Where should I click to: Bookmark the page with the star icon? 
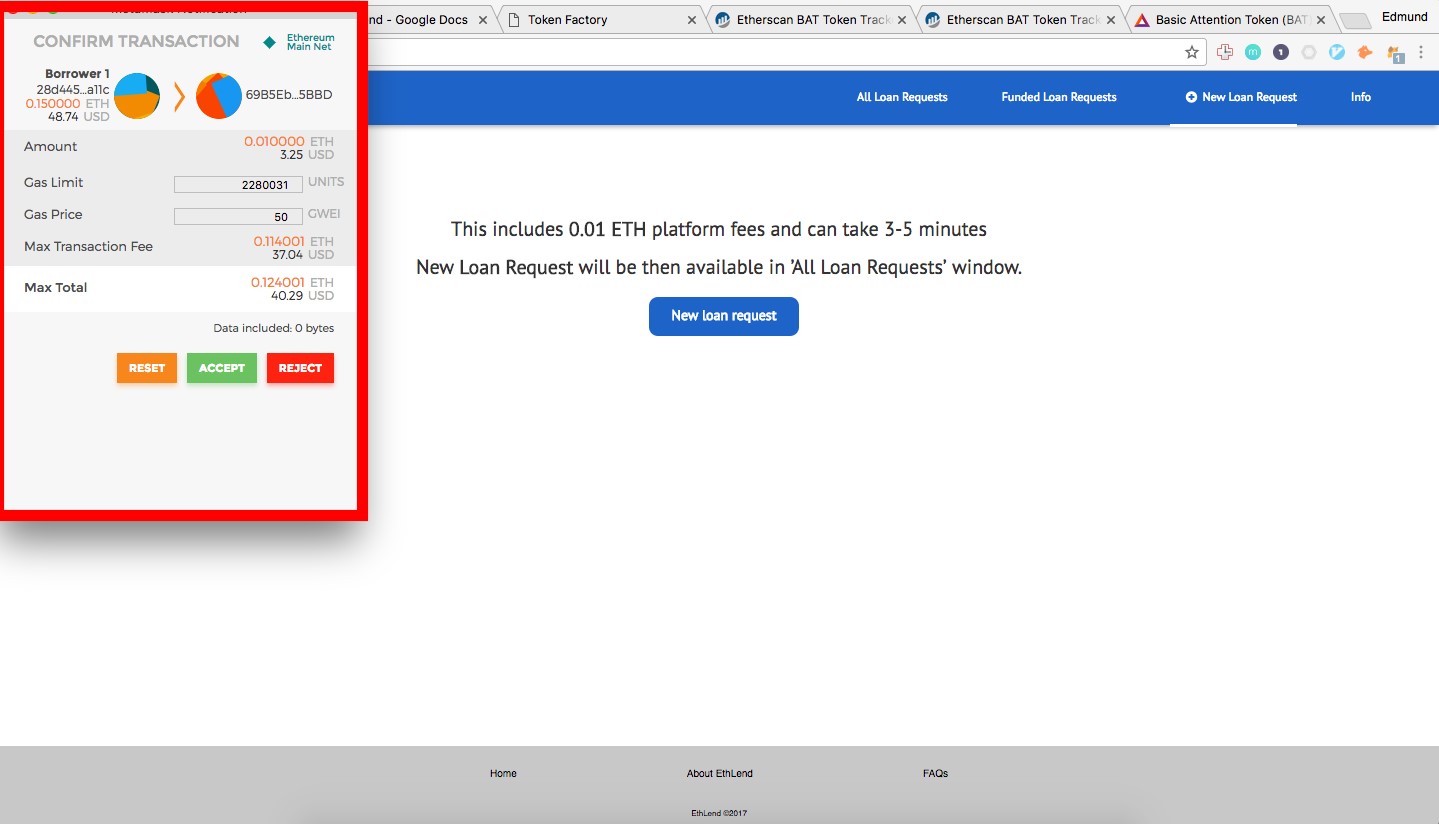point(1191,52)
